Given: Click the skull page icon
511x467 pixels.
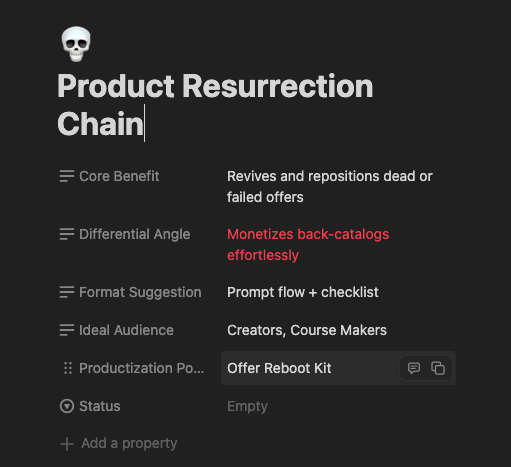Looking at the screenshot, I should pos(76,44).
